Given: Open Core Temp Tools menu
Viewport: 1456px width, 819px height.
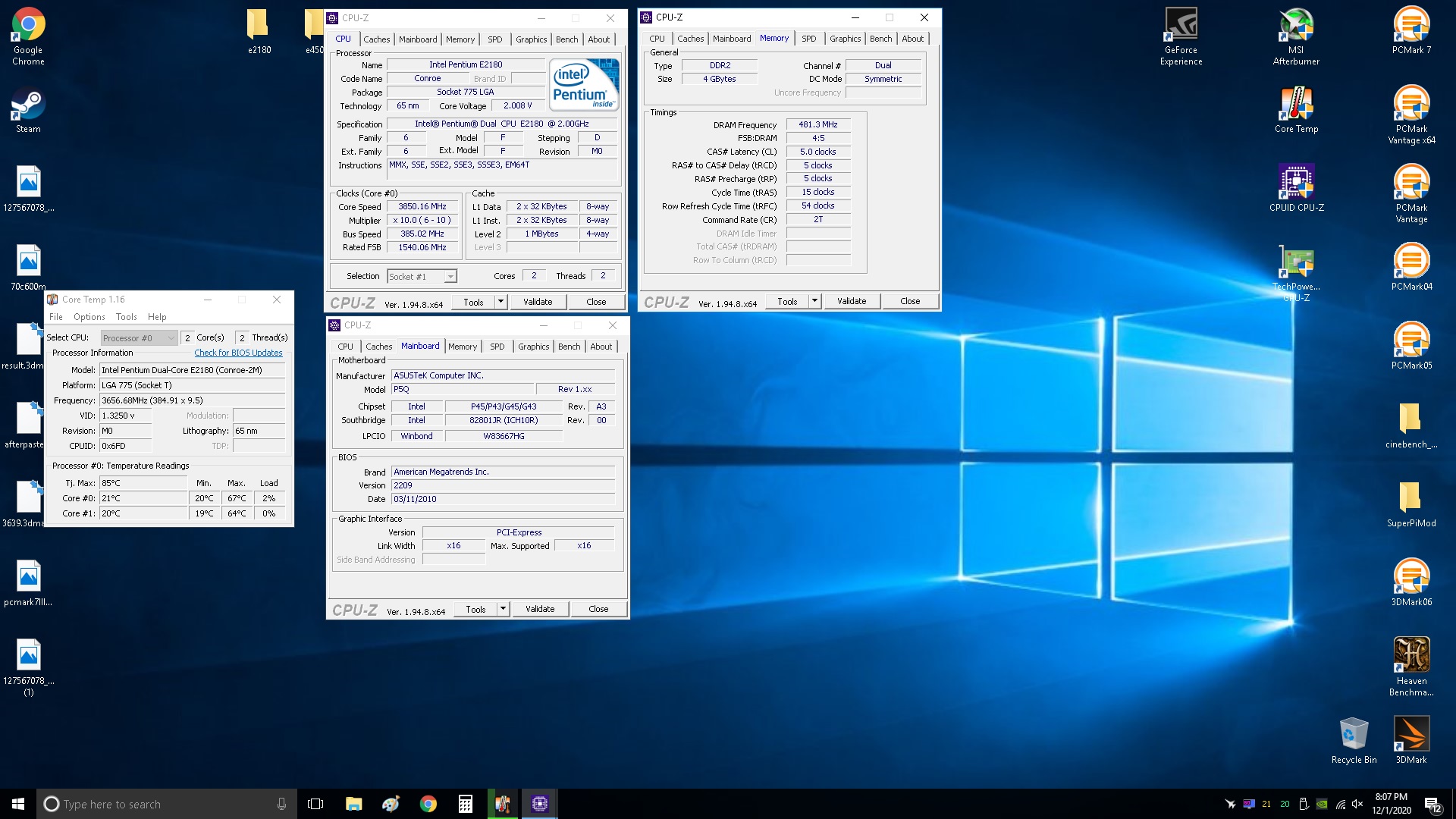Looking at the screenshot, I should coord(126,317).
